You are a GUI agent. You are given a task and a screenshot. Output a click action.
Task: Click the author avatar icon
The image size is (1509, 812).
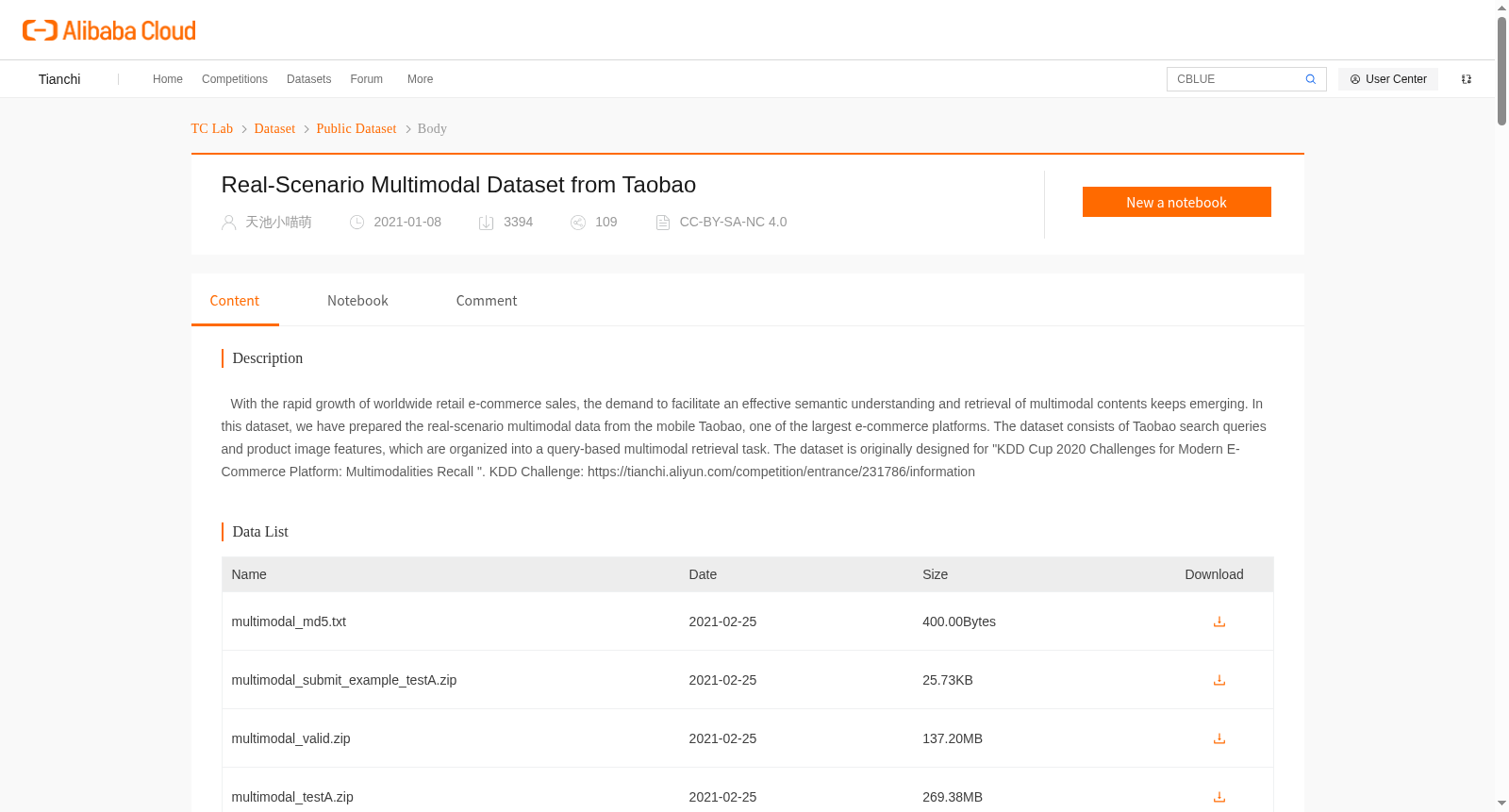pyautogui.click(x=228, y=223)
